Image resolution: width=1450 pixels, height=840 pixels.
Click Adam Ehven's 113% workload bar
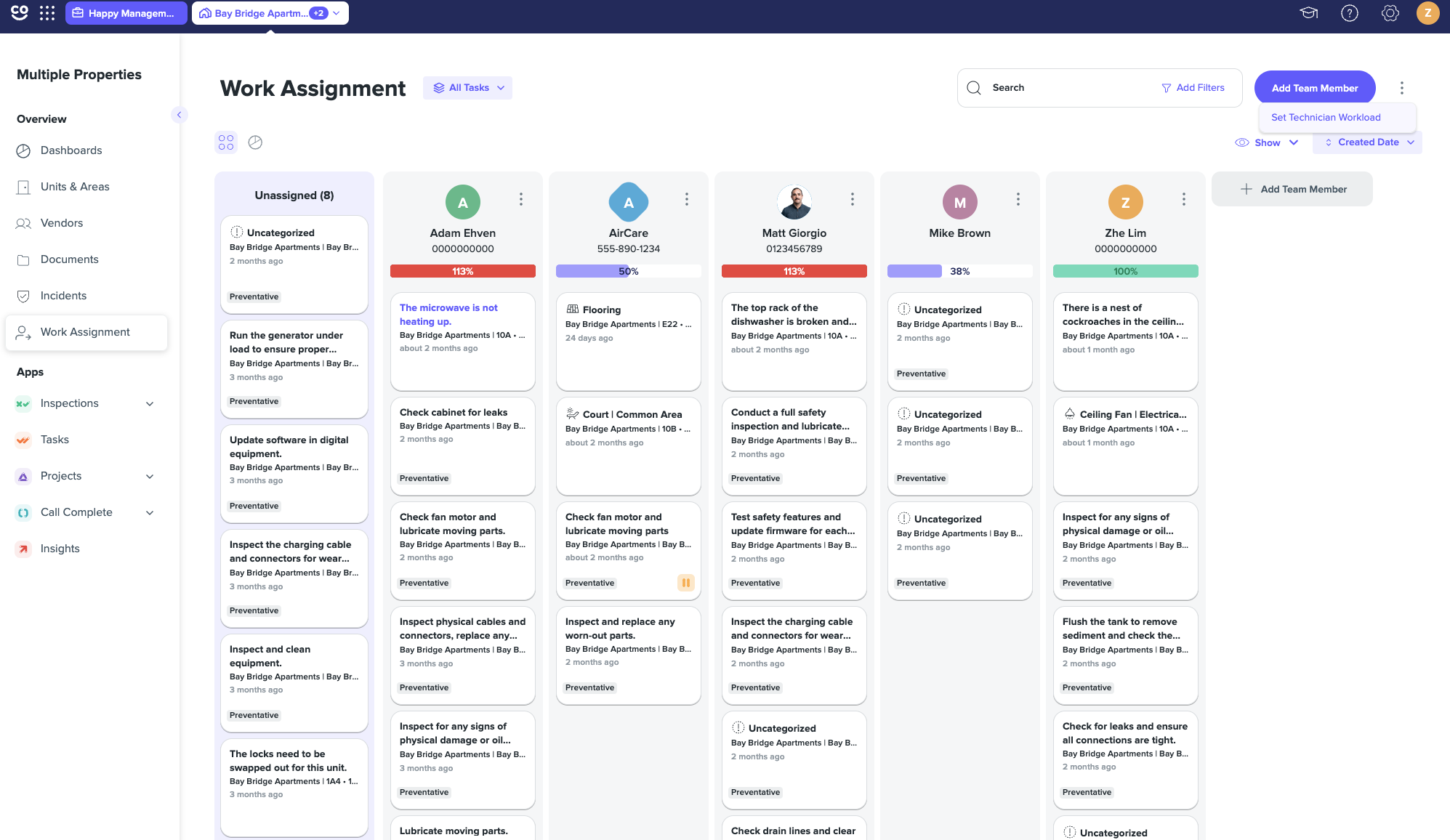coord(463,271)
